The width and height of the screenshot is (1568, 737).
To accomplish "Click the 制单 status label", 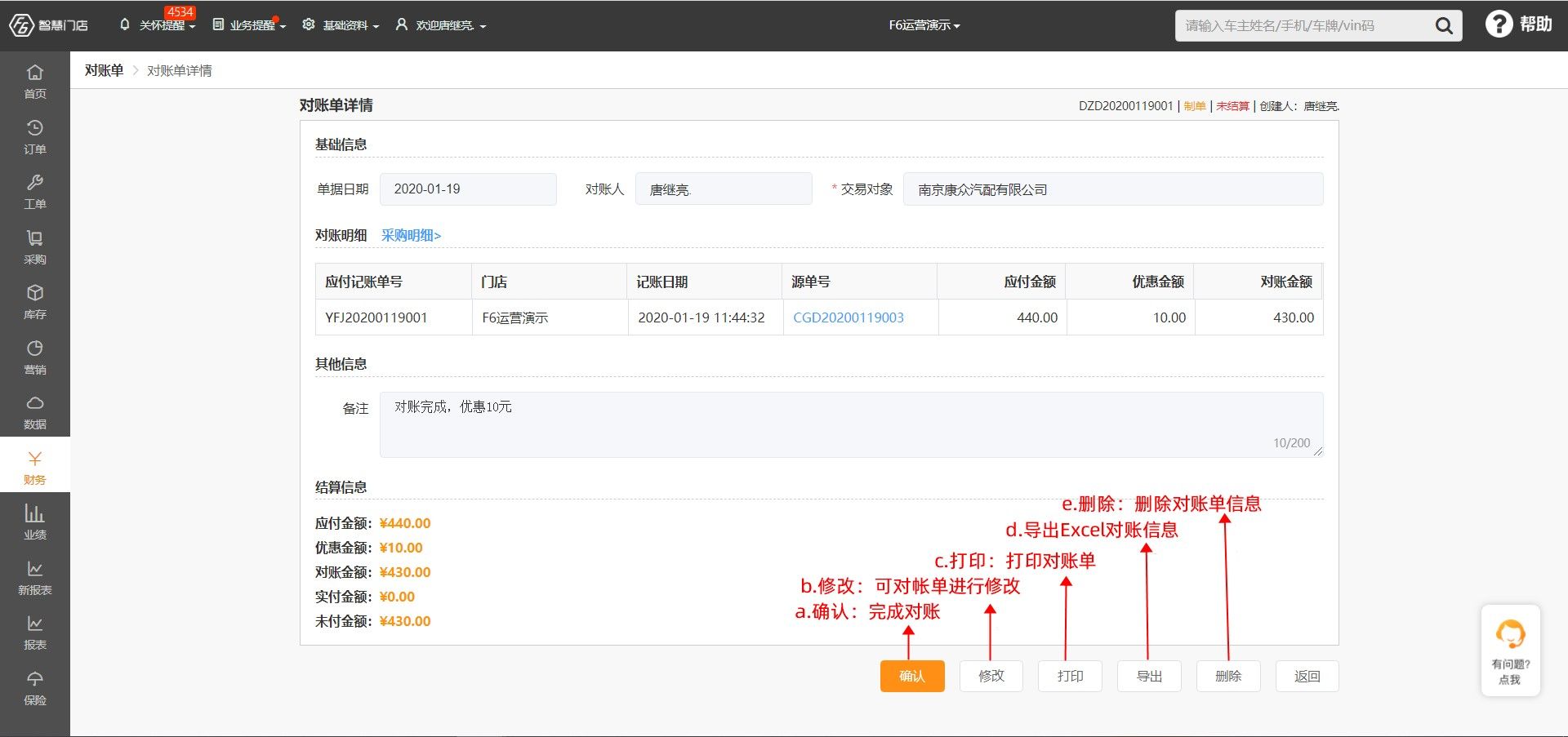I will click(x=1195, y=106).
